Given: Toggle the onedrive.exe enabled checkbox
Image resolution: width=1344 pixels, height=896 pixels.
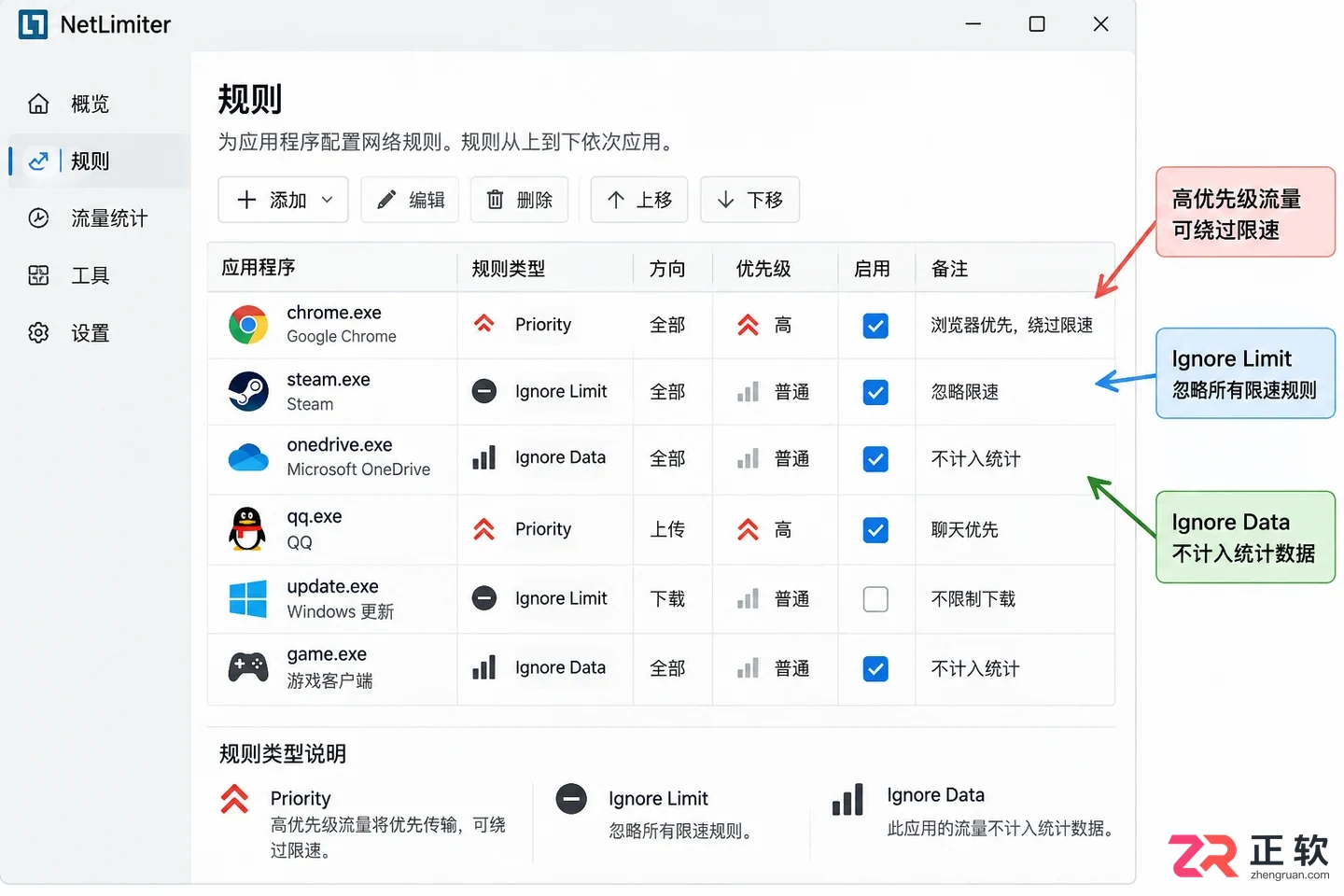Looking at the screenshot, I should pos(875,459).
